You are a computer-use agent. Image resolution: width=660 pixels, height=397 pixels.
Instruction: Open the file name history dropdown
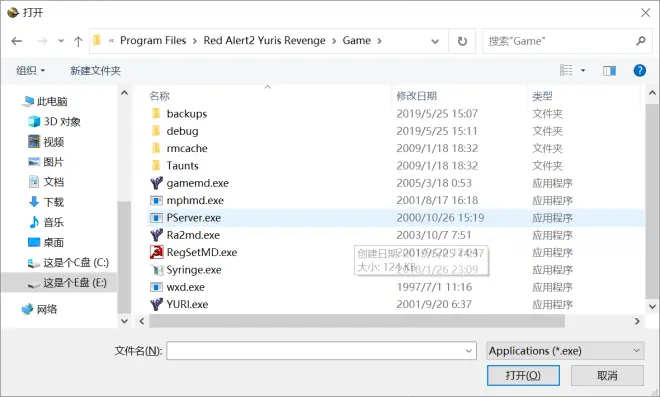(469, 351)
